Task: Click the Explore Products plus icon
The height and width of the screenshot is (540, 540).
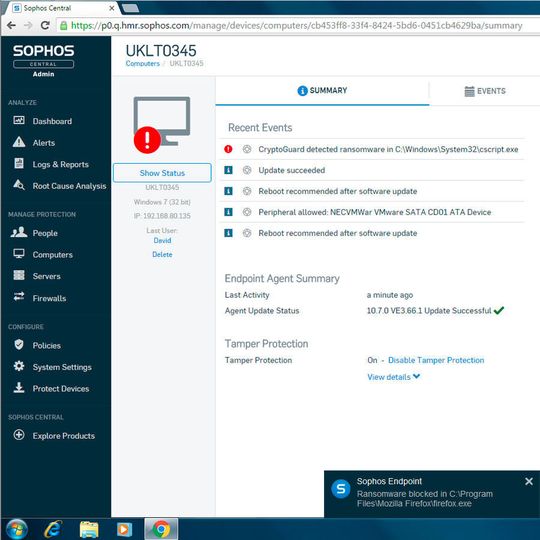Action: pyautogui.click(x=19, y=435)
